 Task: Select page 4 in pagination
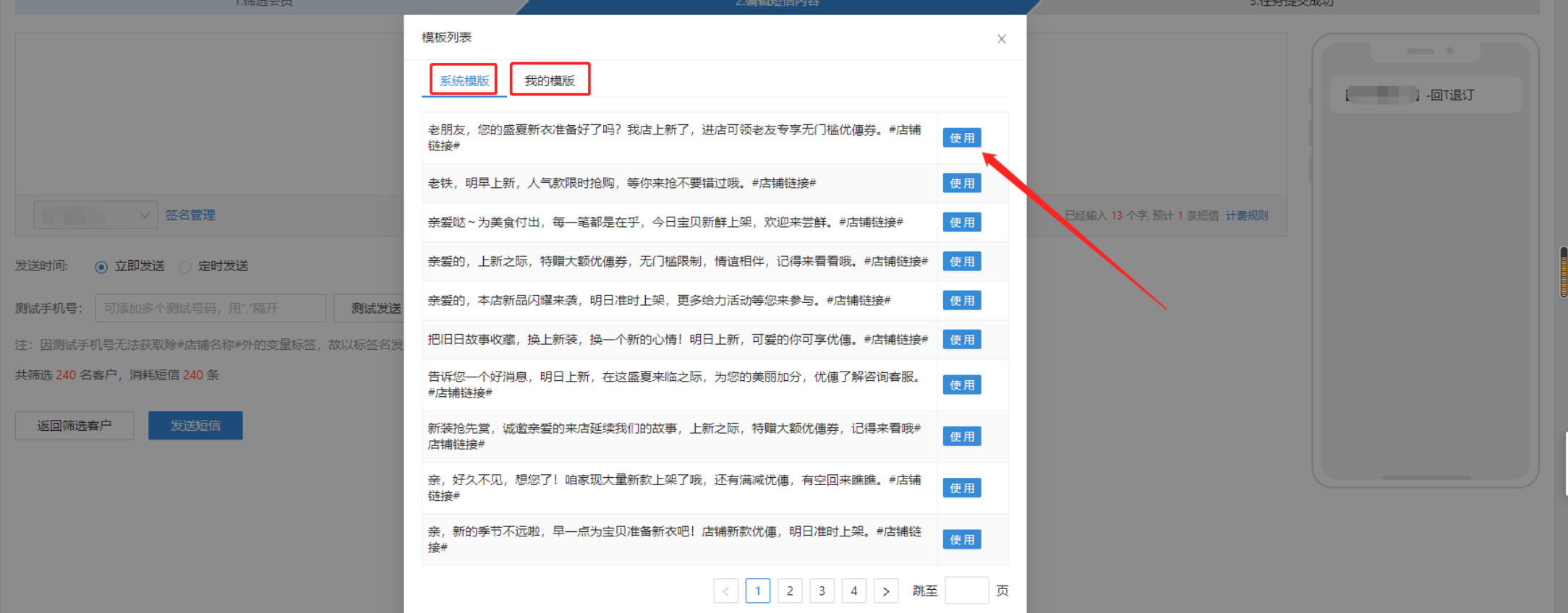click(854, 591)
